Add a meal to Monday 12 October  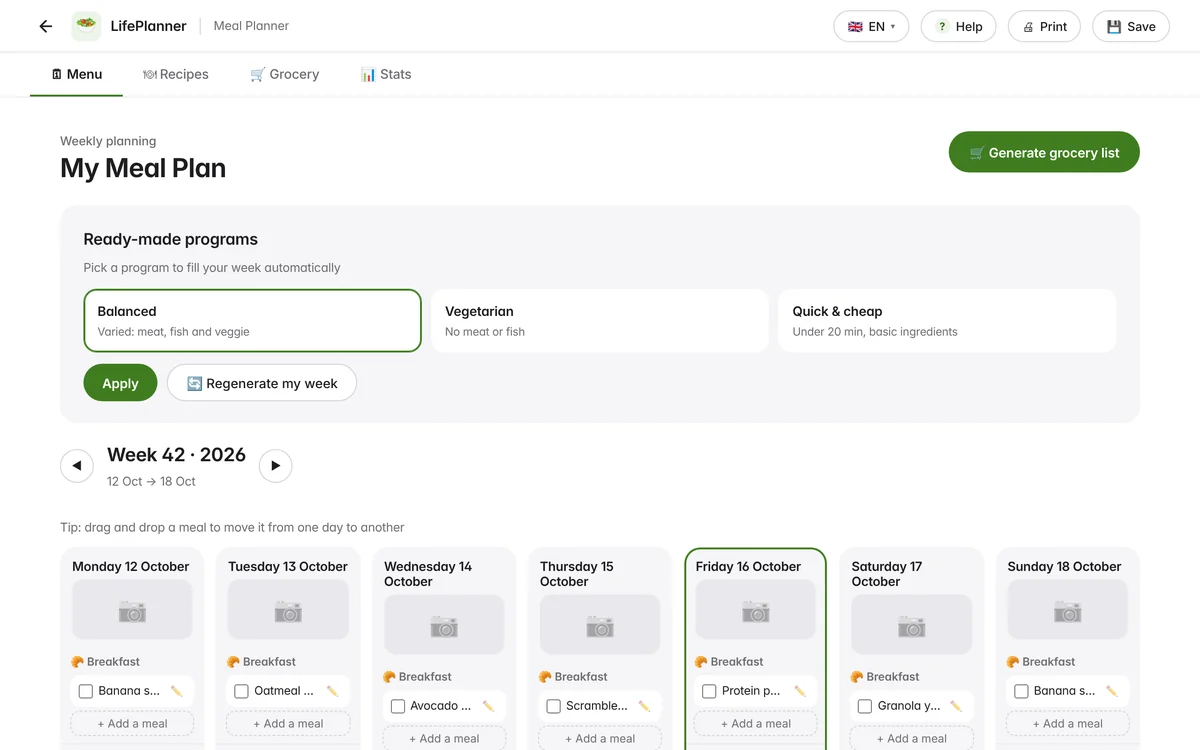pos(132,724)
